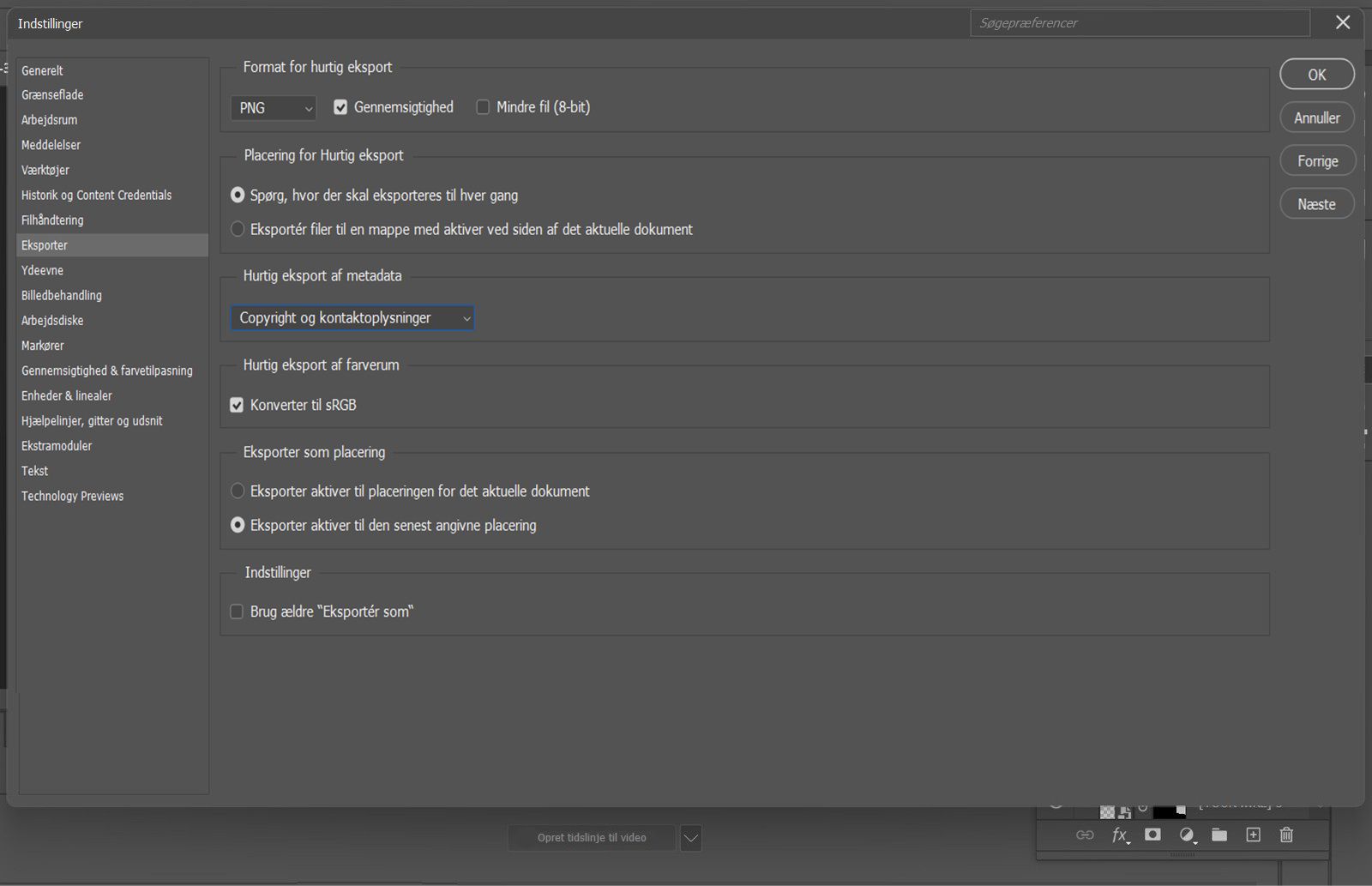Open the Copyright og kontaktoplysninger dropdown
This screenshot has height=886, width=1372.
pos(352,318)
